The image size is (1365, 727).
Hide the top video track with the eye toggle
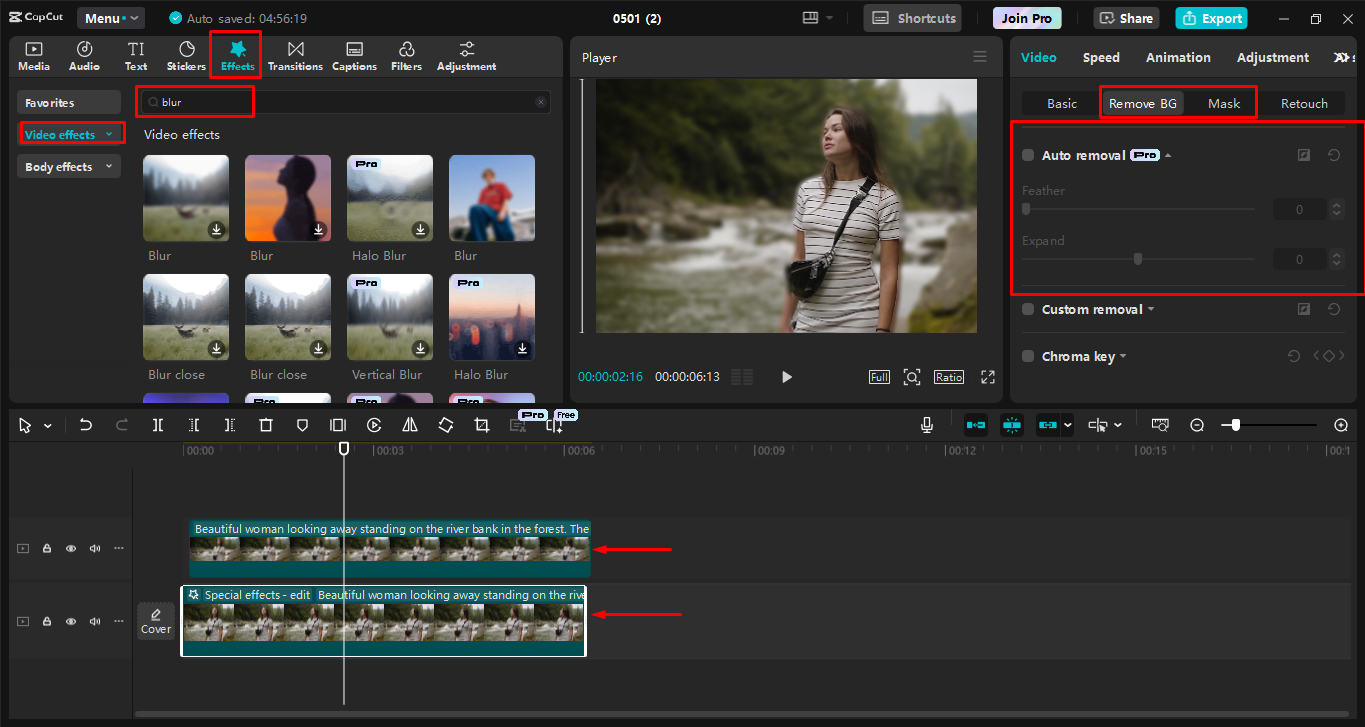(70, 548)
